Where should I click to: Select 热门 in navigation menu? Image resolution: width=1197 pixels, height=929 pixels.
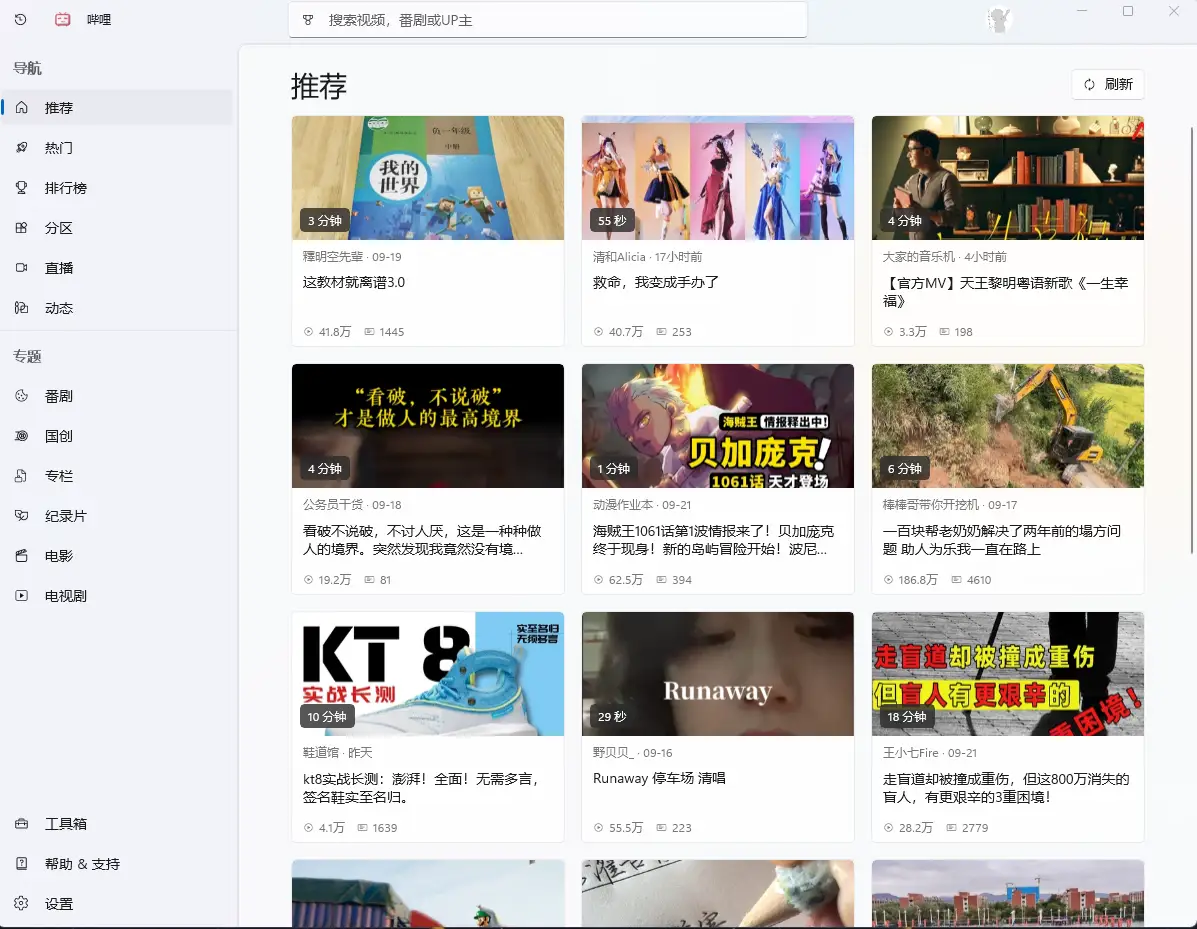[118, 147]
